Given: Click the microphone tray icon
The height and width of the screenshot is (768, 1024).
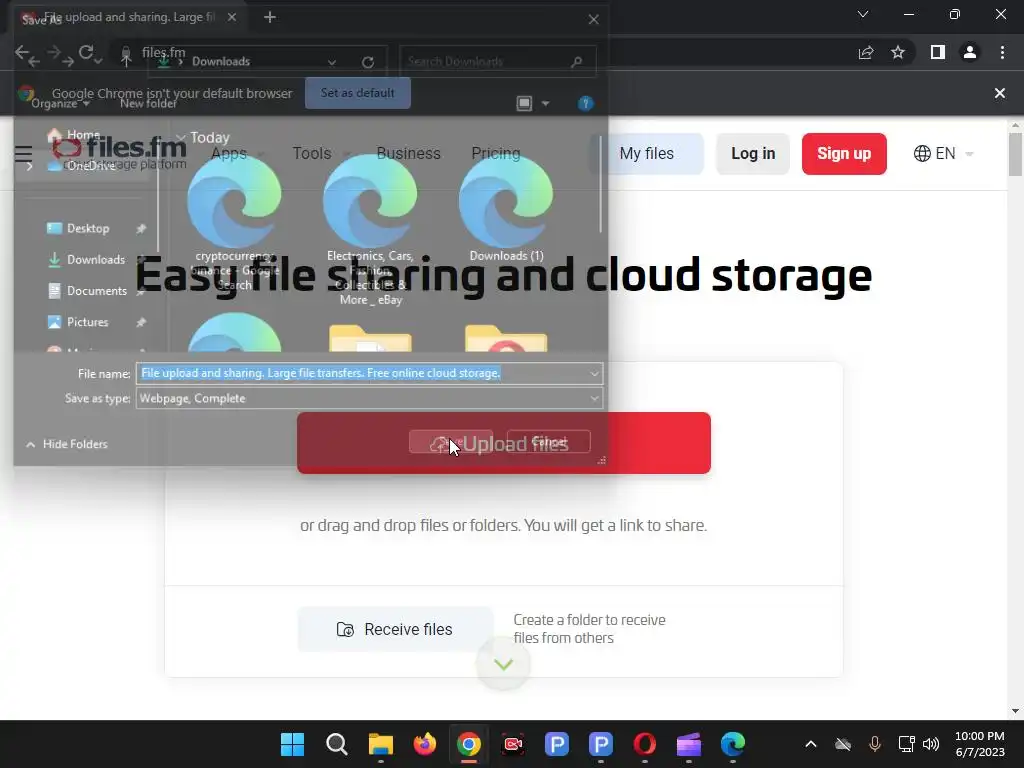Looking at the screenshot, I should [x=874, y=744].
